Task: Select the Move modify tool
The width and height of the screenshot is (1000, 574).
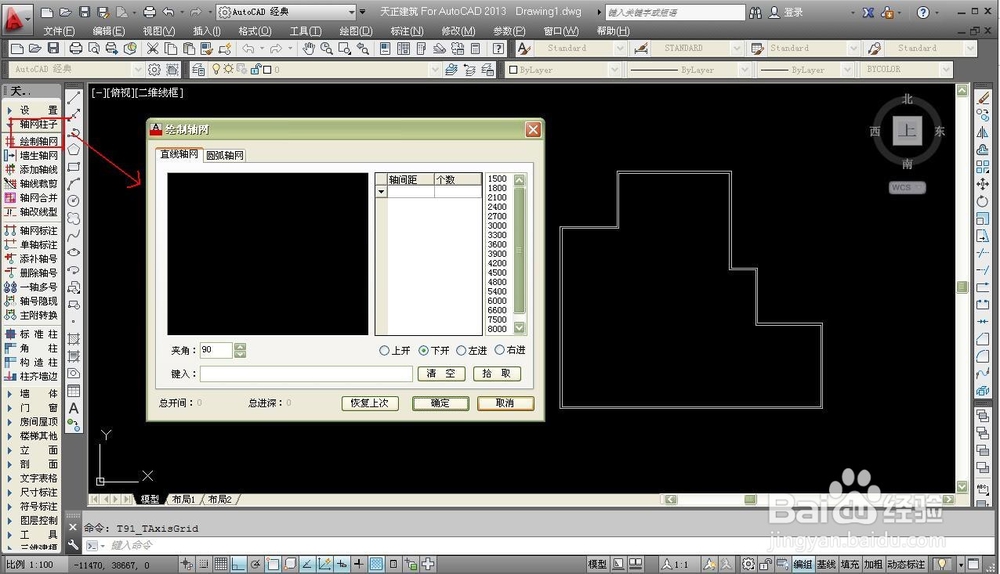Action: (x=982, y=184)
